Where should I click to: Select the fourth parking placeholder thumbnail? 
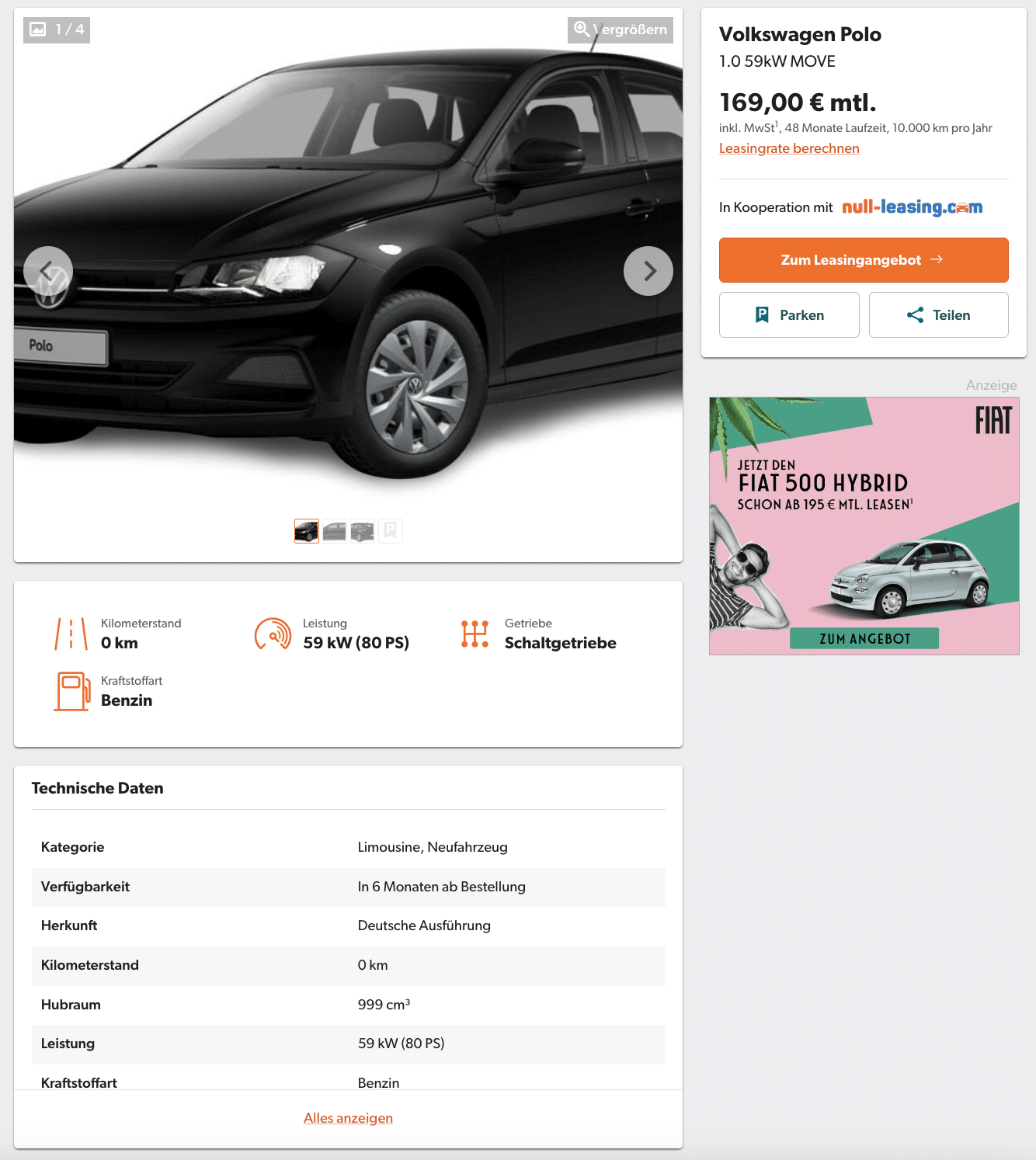391,531
